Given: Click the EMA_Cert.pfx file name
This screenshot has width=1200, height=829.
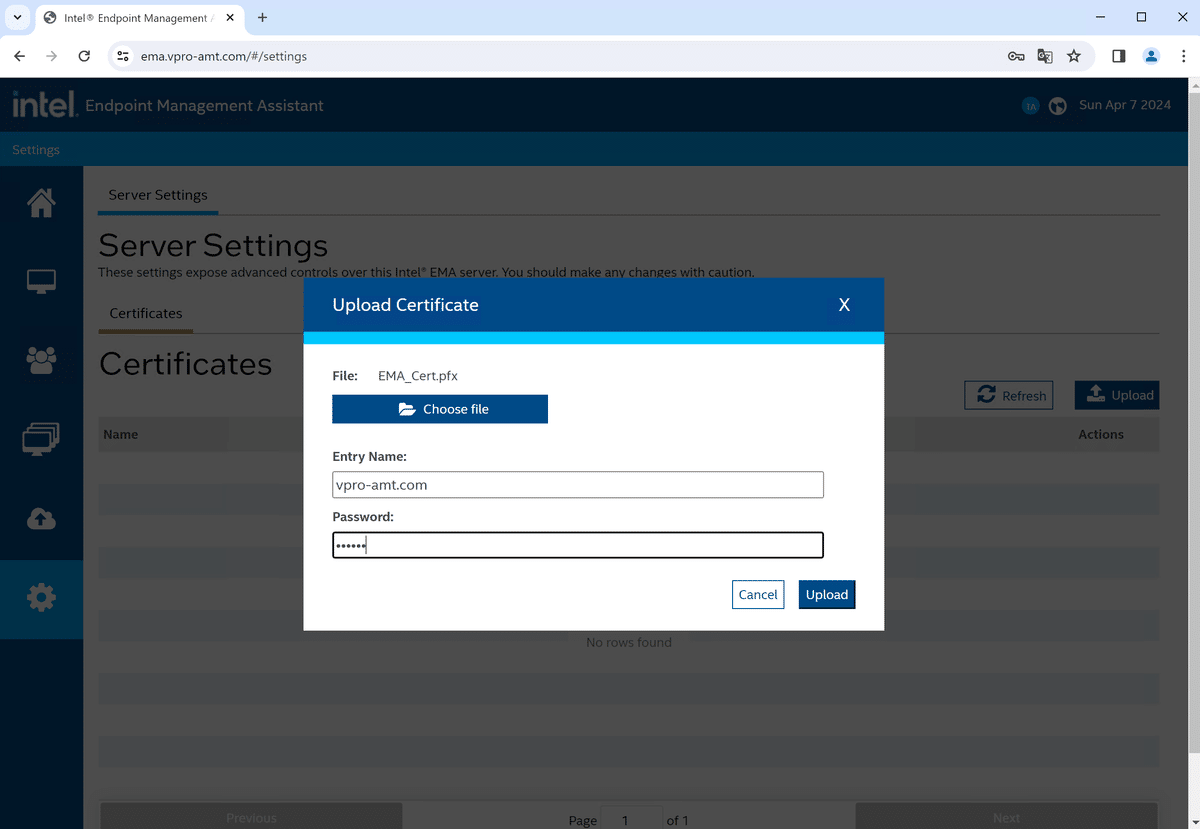Looking at the screenshot, I should 418,376.
